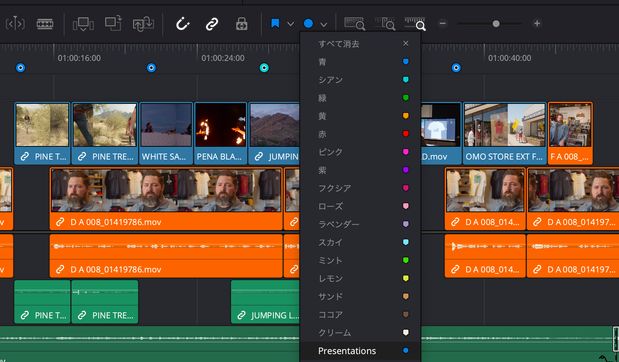Select the OMO STORE EXT F... clip
The image size is (619, 362).
pos(505,133)
